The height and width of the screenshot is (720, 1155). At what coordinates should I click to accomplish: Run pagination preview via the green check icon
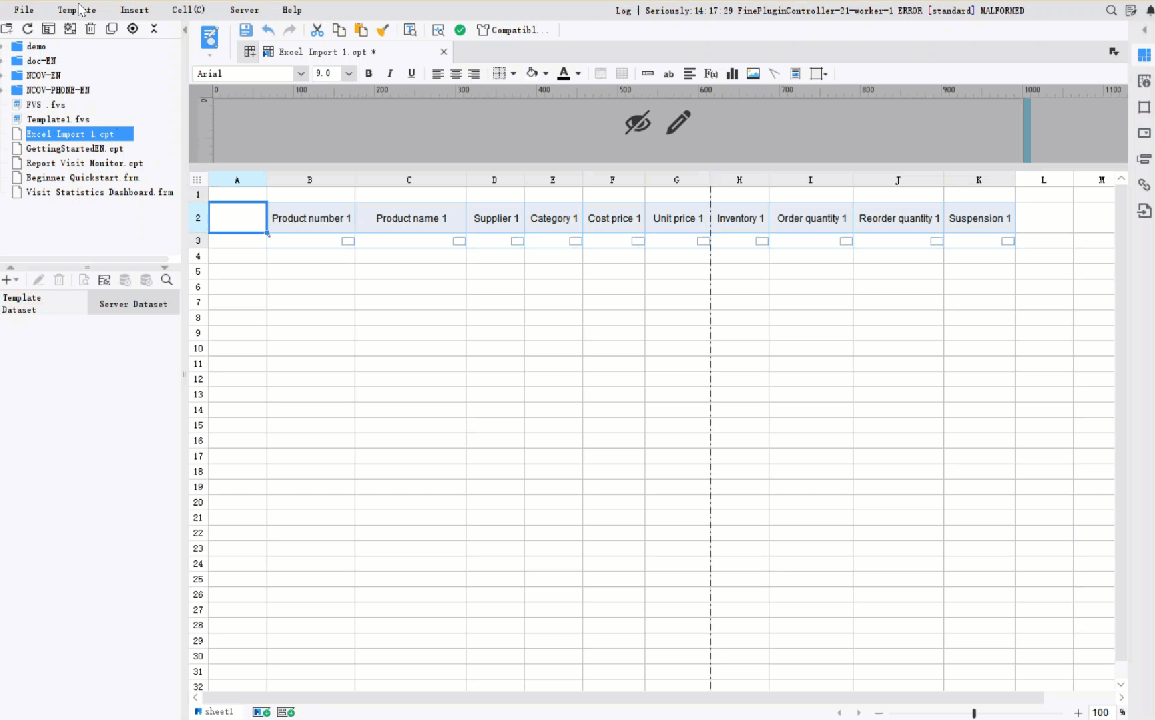[459, 30]
